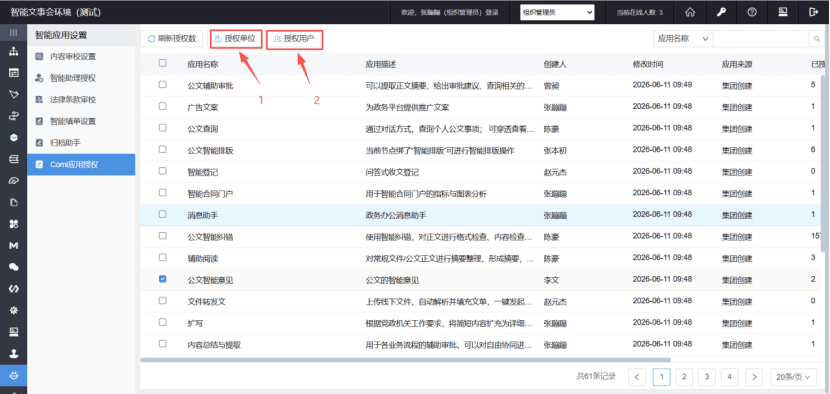Image resolution: width=830 pixels, height=394 pixels.
Task: Open the gear settings icon in sidebar
Action: pos(14,310)
